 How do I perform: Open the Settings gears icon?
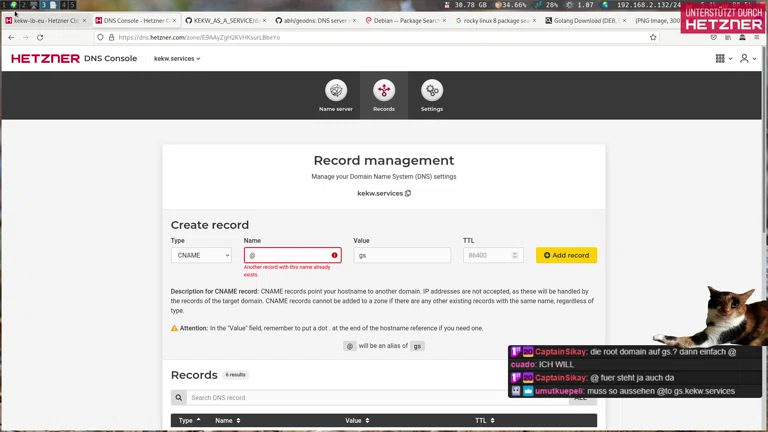pos(432,90)
